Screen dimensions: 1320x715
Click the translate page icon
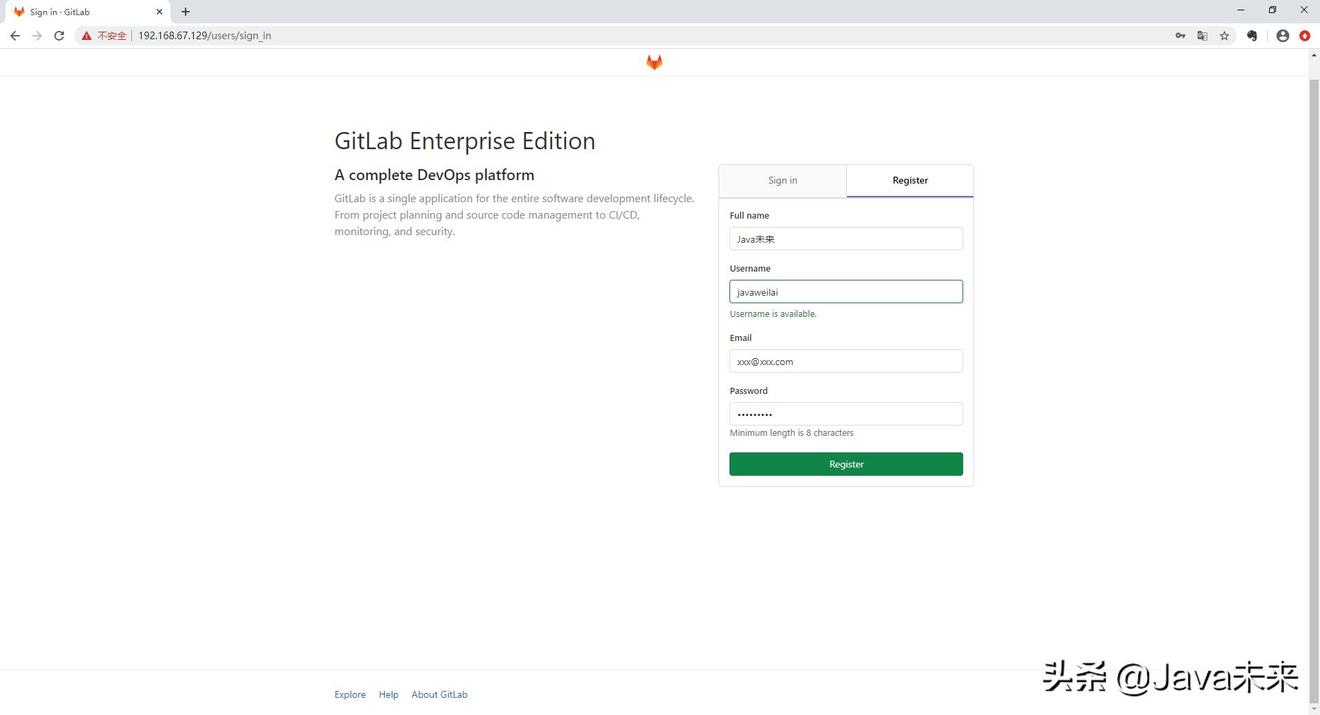click(1202, 36)
